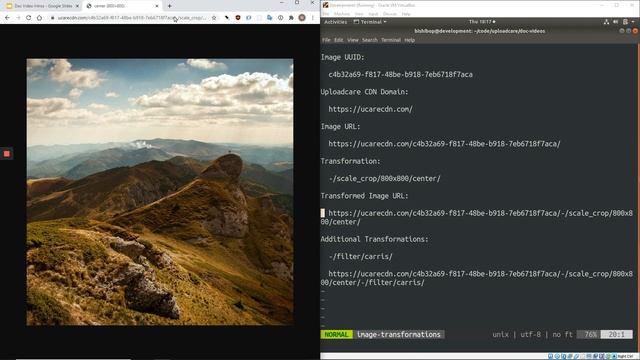
Task: Click the 'Additional Transformations:' heading
Action: coord(375,239)
